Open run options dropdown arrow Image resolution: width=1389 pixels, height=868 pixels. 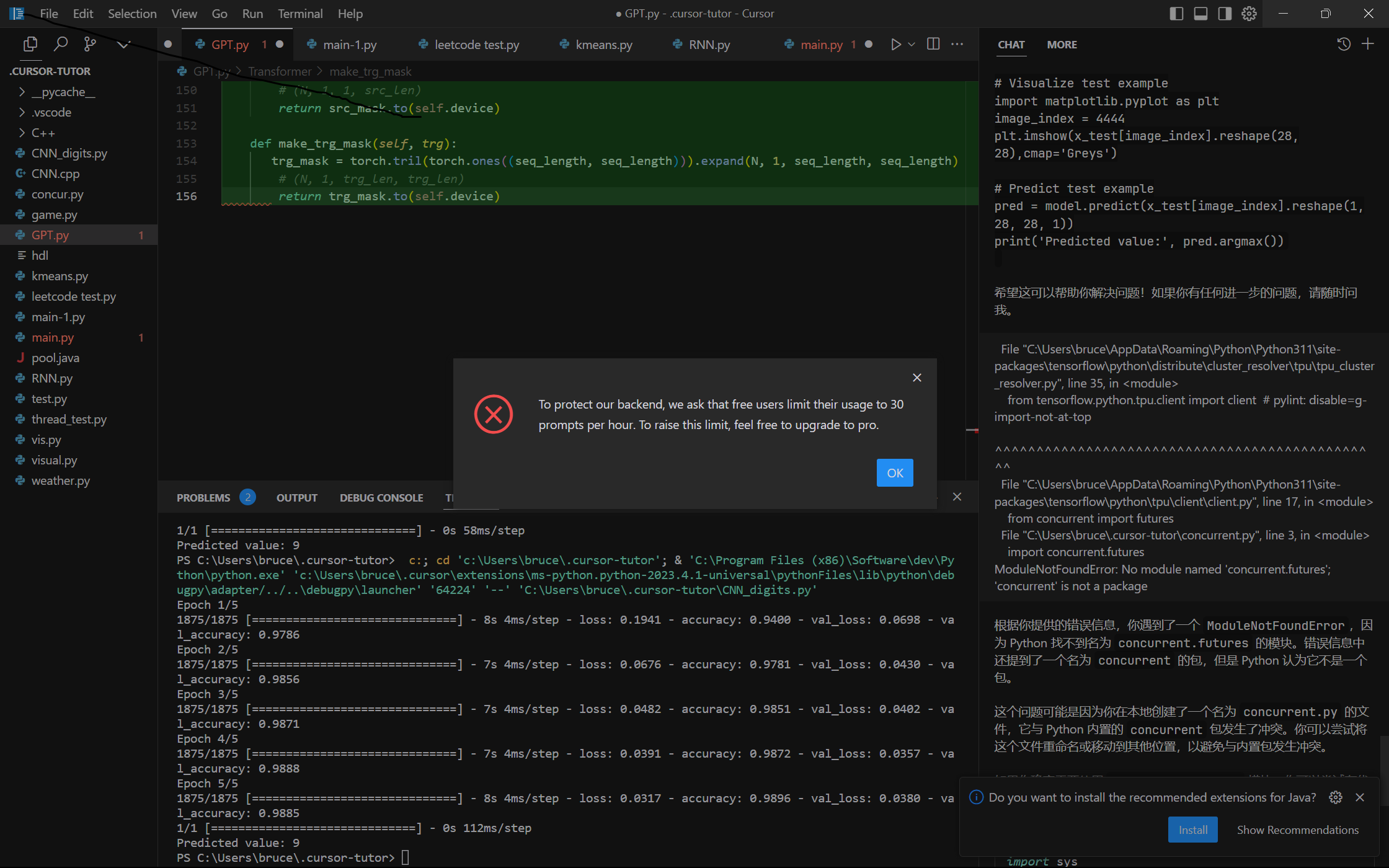pos(912,44)
